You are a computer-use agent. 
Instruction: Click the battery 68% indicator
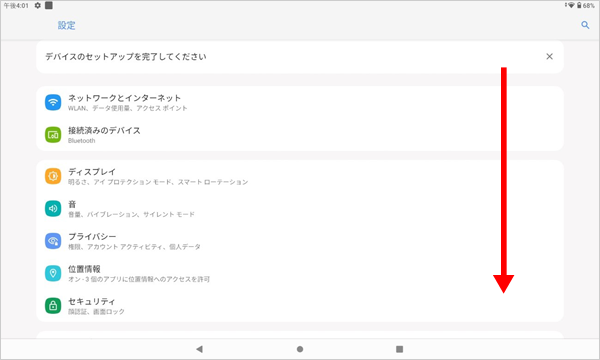point(586,5)
